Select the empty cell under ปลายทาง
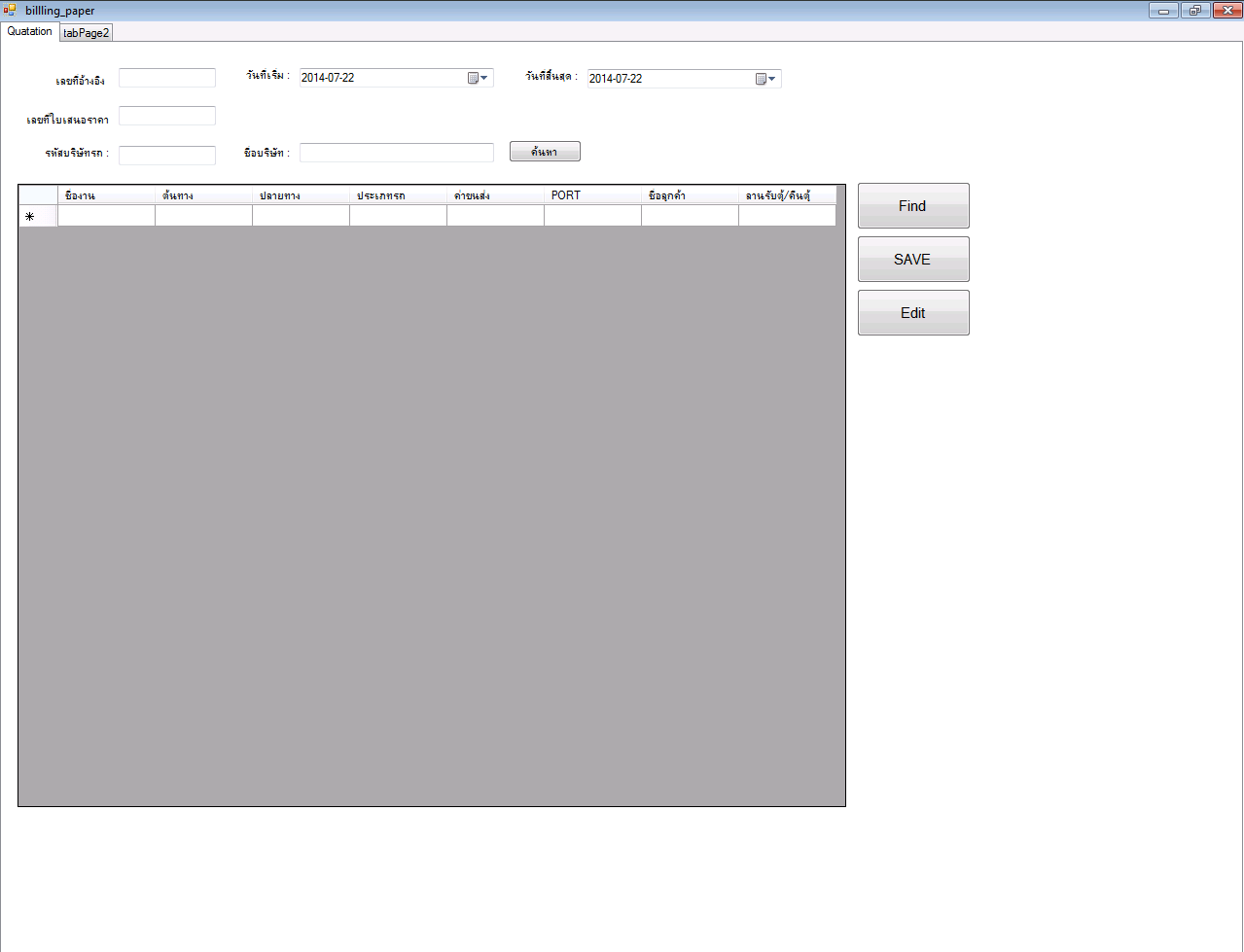 pyautogui.click(x=301, y=216)
